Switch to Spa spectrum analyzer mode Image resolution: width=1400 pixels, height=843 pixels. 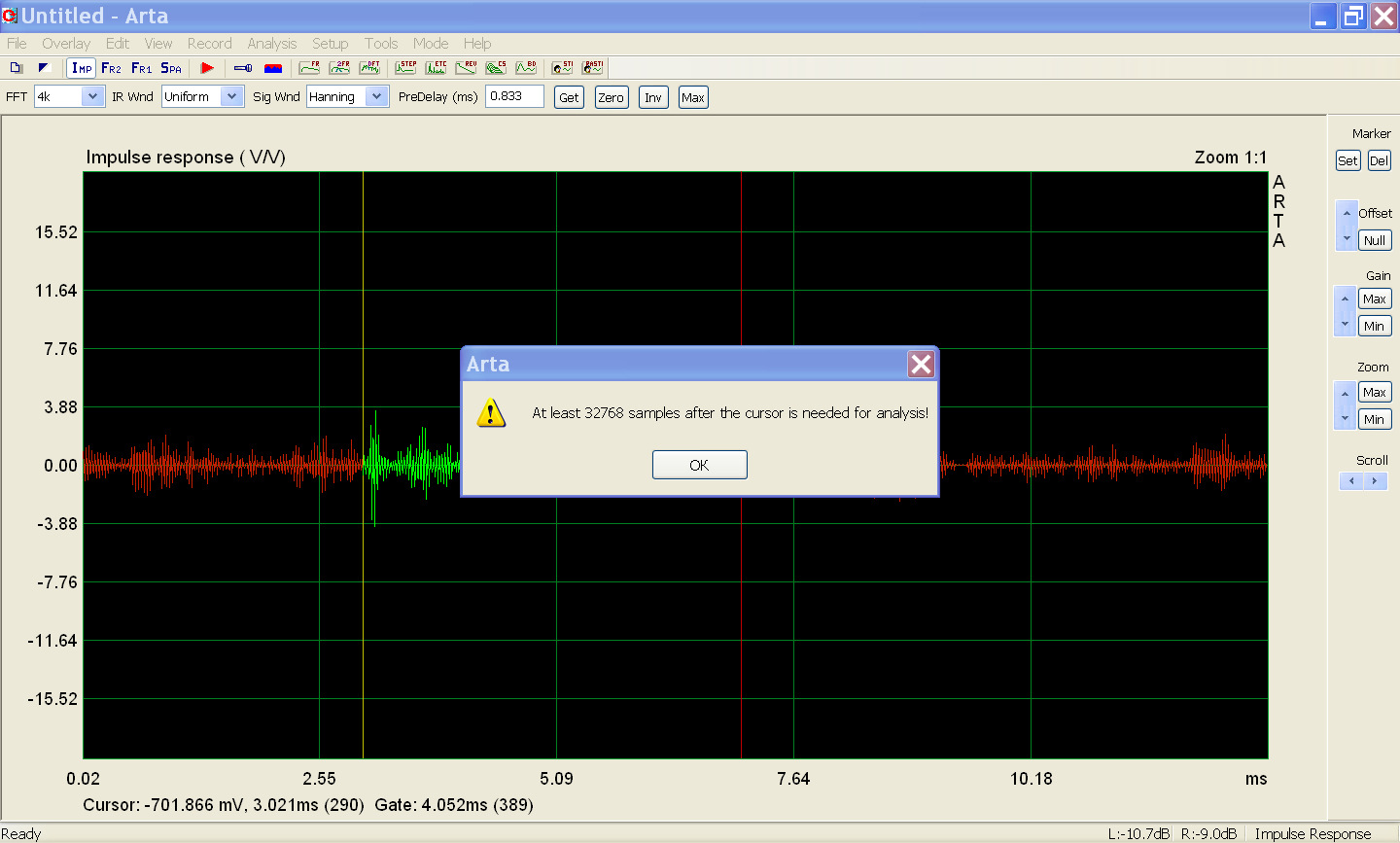click(x=171, y=68)
